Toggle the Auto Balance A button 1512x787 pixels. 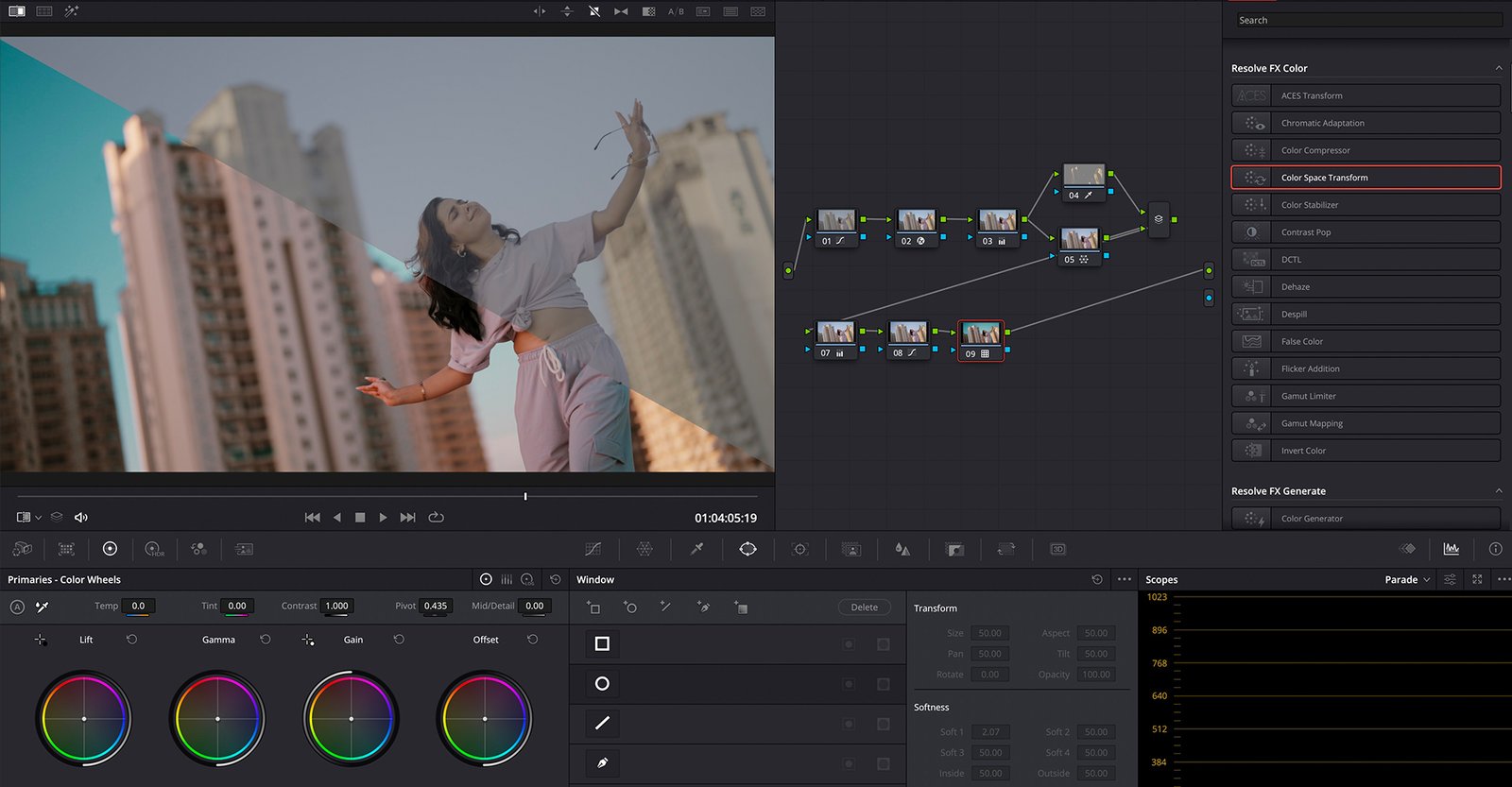[17, 607]
